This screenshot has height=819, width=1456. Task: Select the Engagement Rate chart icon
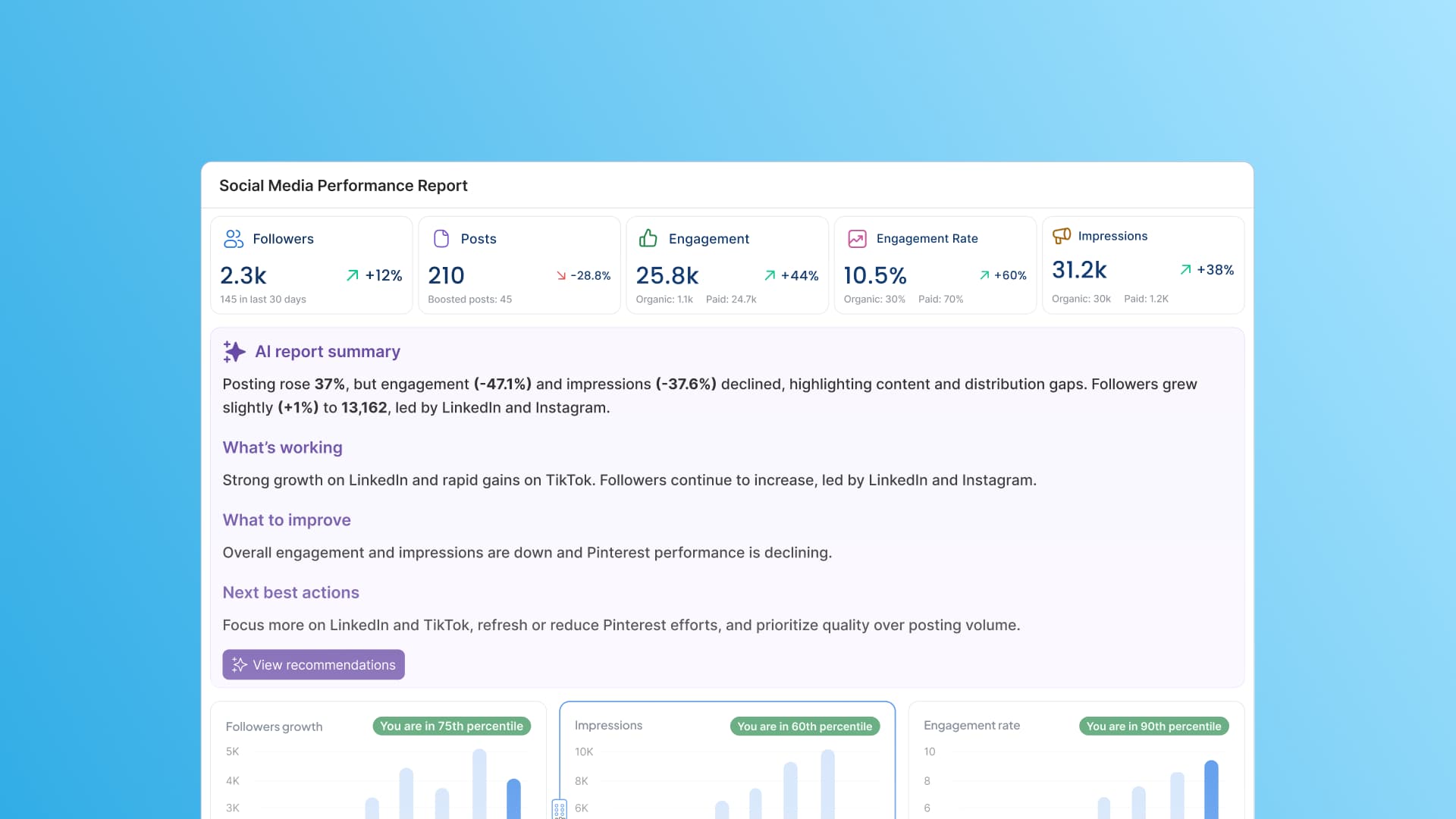[x=858, y=238]
